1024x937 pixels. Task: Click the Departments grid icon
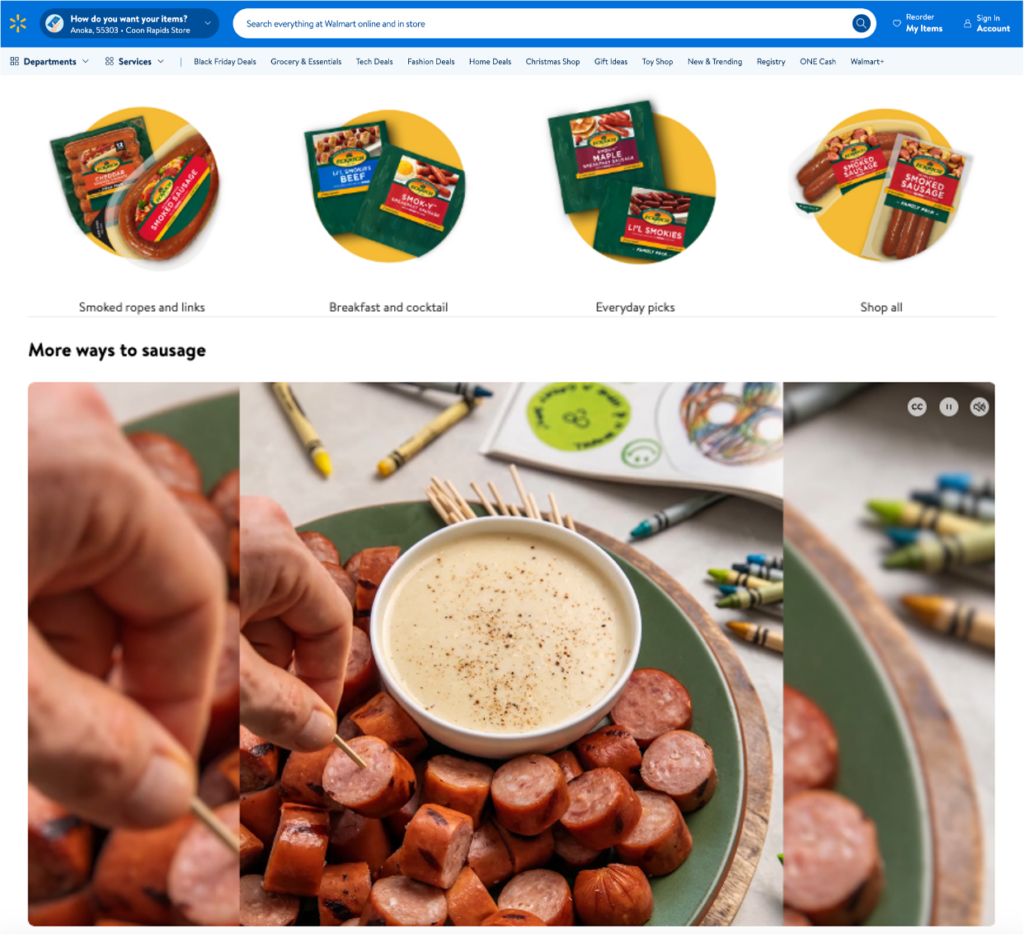[x=14, y=61]
